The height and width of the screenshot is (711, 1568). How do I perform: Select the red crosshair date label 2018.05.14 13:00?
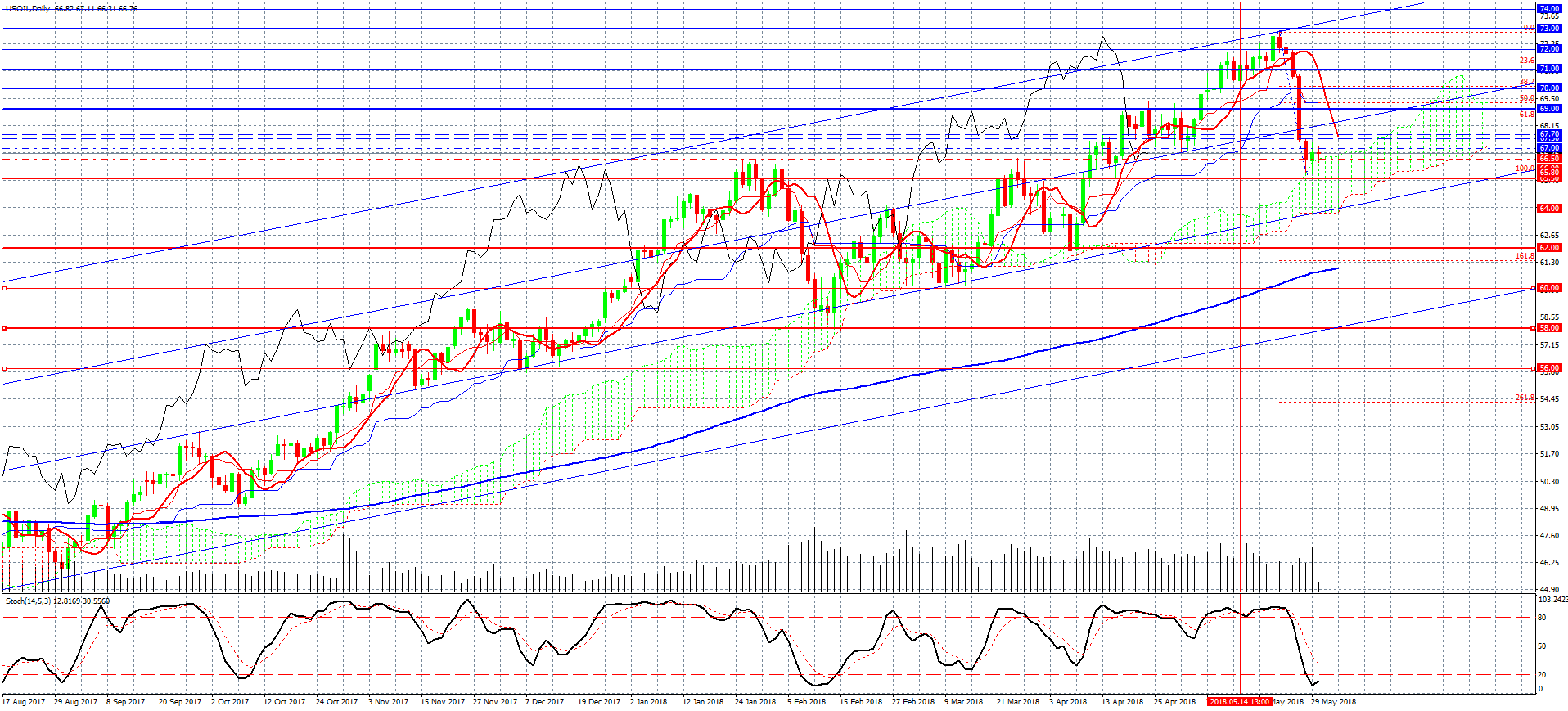pyautogui.click(x=1240, y=701)
